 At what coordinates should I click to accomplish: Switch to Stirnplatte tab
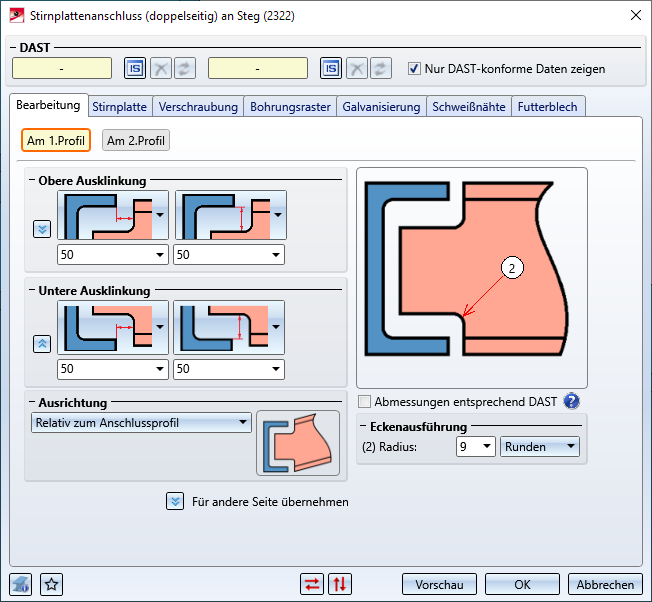[120, 107]
